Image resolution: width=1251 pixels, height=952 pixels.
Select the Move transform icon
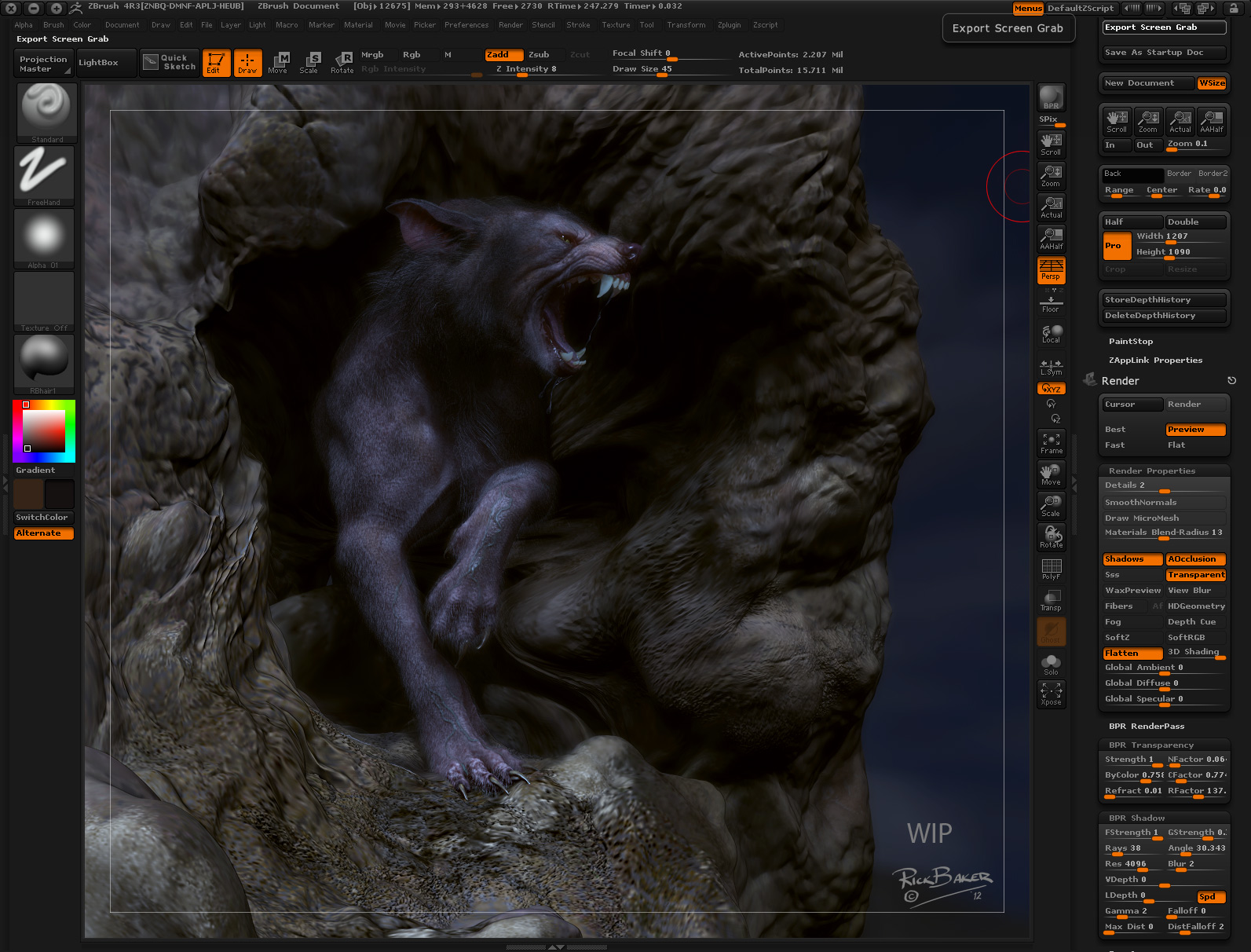[x=278, y=63]
